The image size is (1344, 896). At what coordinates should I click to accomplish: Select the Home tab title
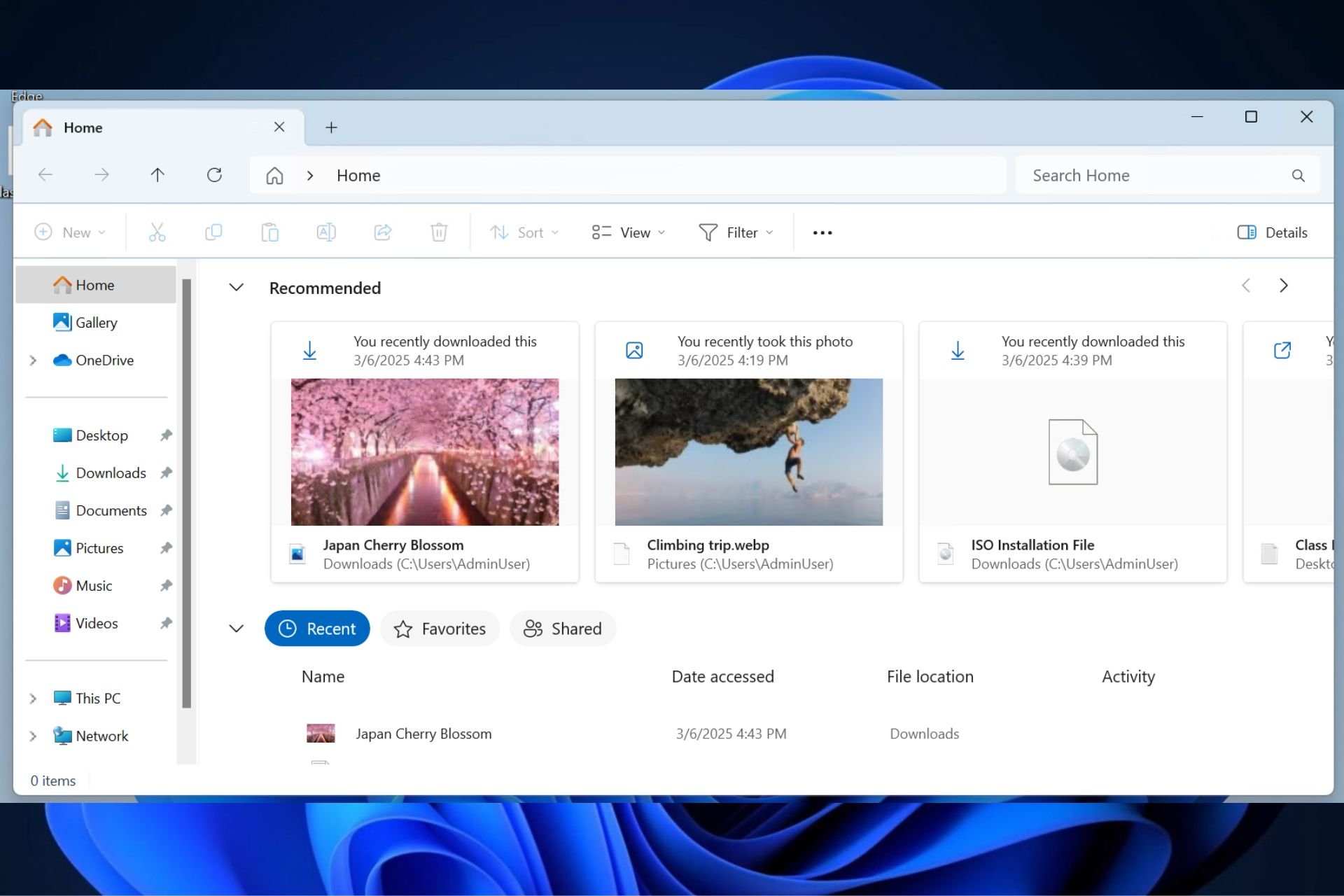[83, 127]
